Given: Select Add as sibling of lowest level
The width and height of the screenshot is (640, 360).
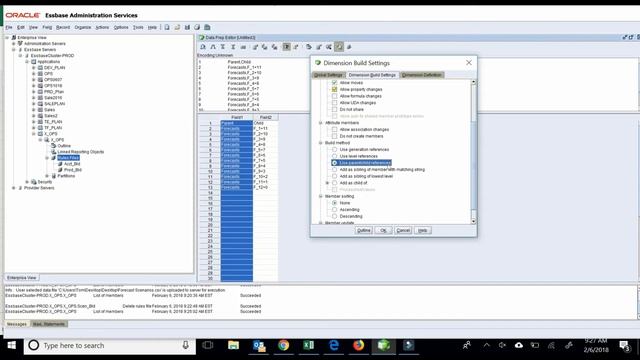Looking at the screenshot, I should 334,176.
